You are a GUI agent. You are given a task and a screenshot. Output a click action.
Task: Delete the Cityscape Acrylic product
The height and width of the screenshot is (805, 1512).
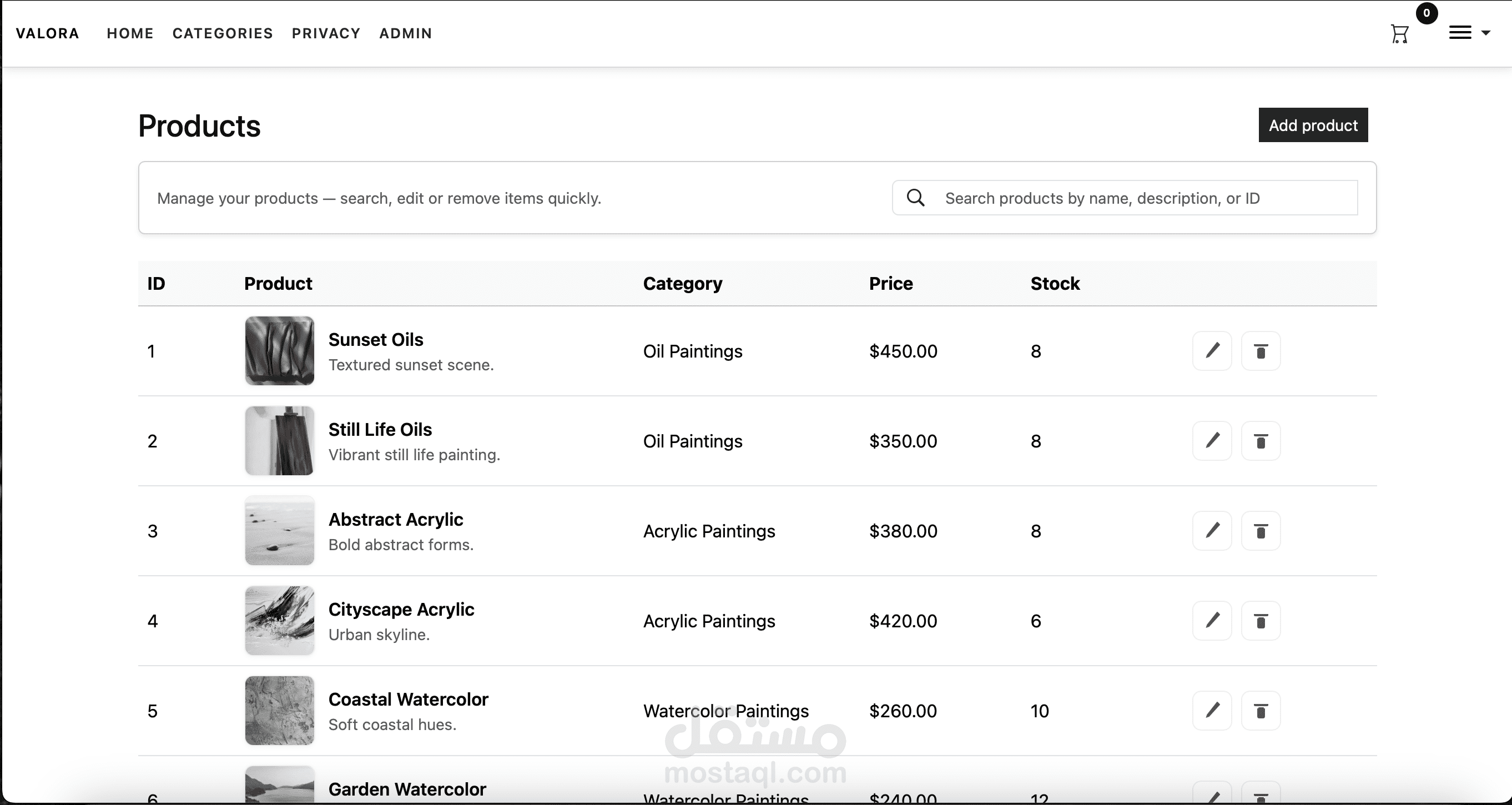1260,621
